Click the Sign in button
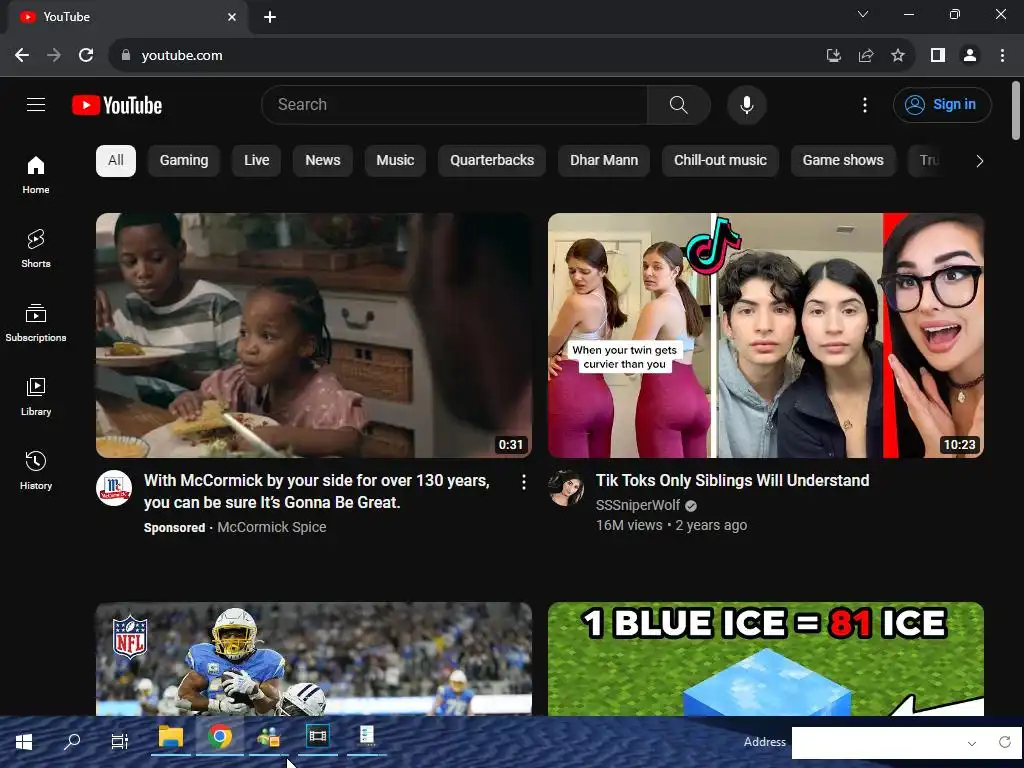Screen dimensions: 1024x768 click(942, 104)
